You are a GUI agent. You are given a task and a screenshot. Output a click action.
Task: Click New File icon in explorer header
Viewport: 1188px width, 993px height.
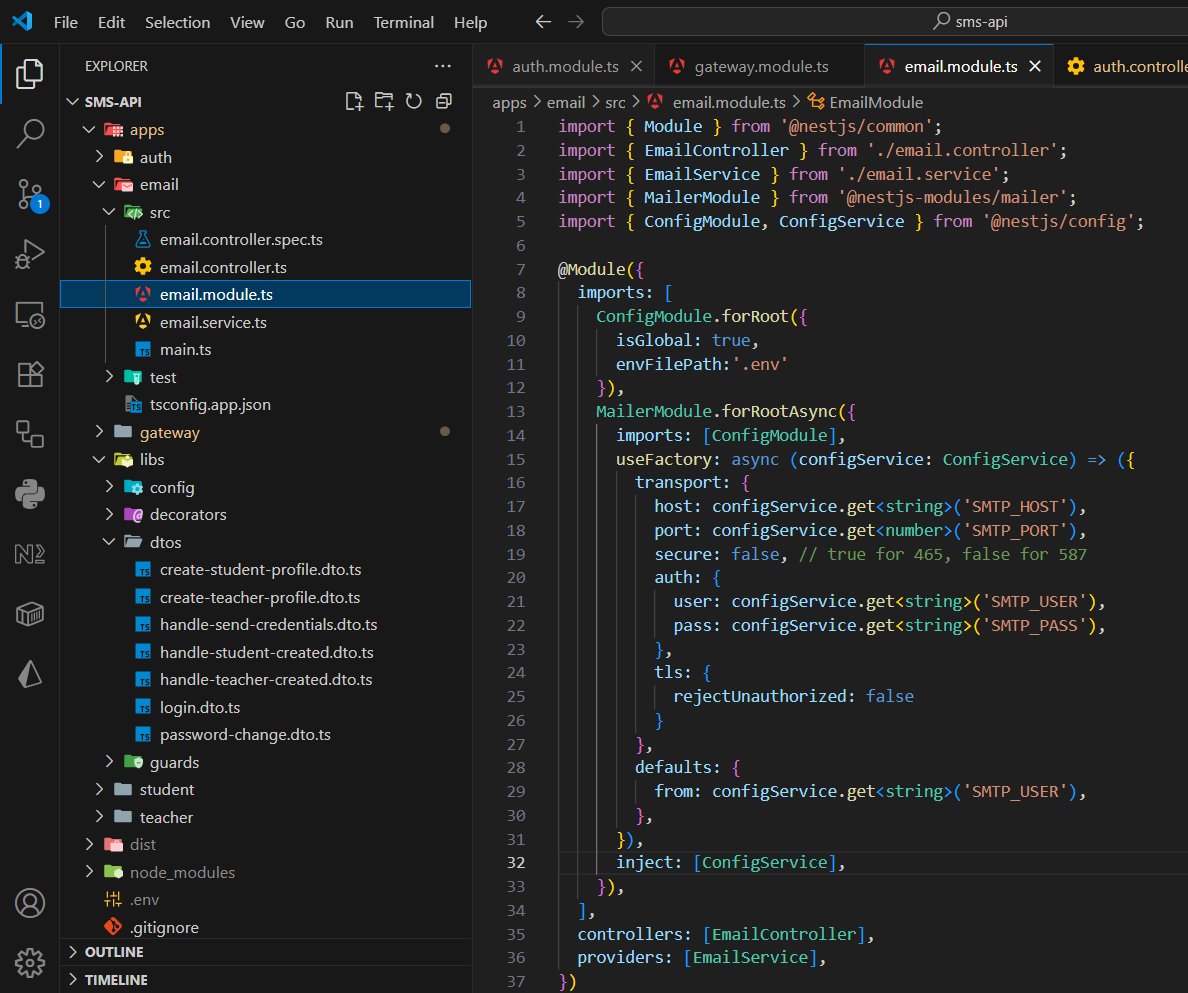click(x=354, y=101)
